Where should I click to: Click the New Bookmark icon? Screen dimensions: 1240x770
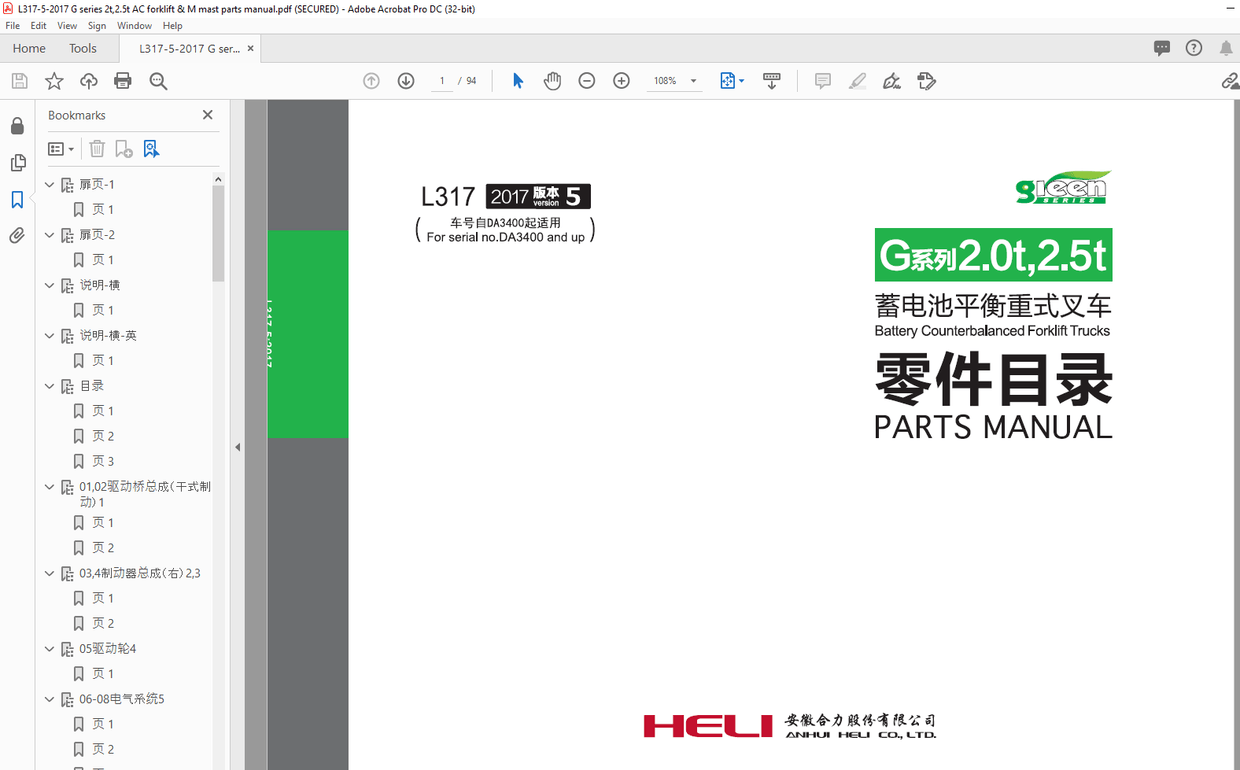pyautogui.click(x=122, y=148)
